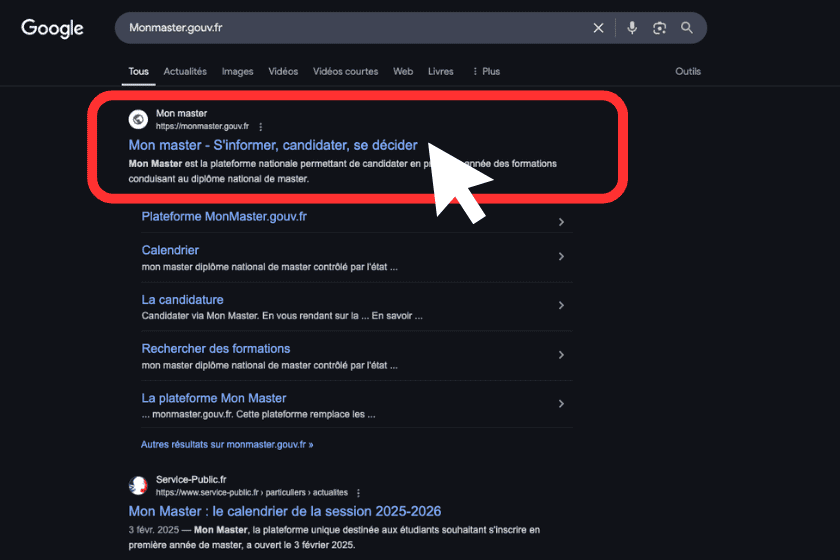Click Autres résultats sur monmaster.gouv.fr link
The width and height of the screenshot is (840, 560).
coord(227,444)
